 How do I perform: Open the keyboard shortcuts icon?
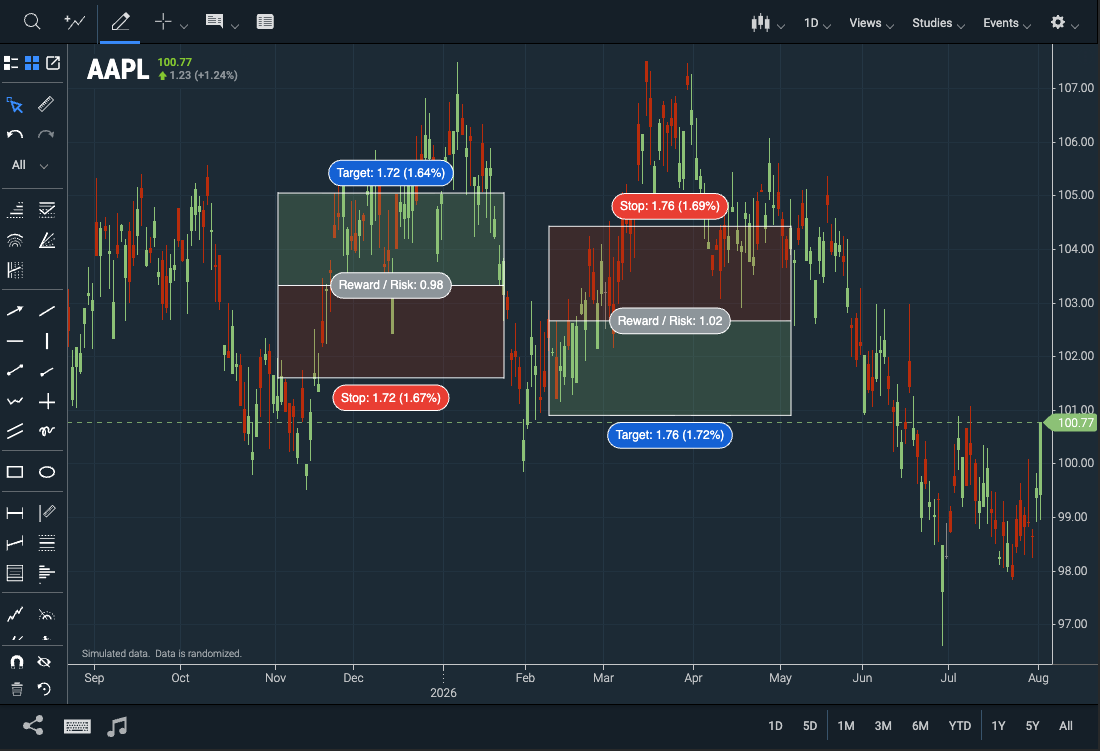coord(77,726)
